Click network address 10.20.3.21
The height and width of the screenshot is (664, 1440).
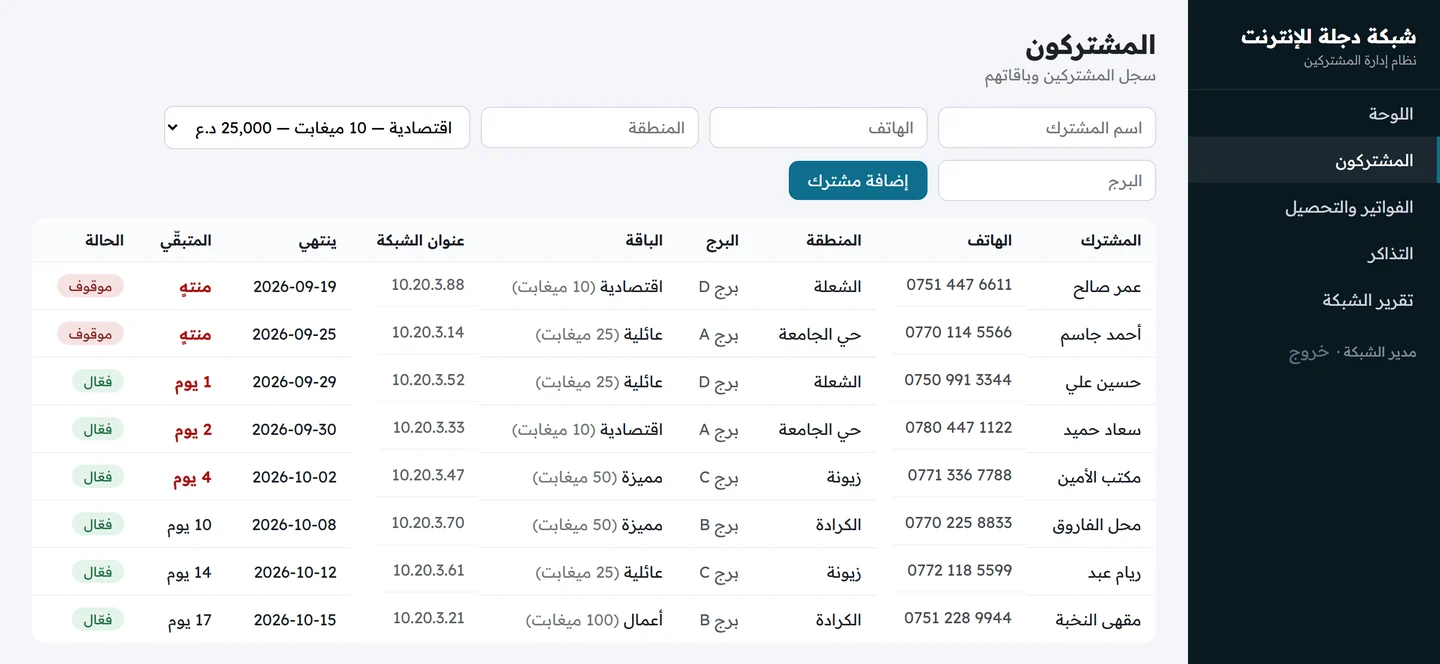point(428,618)
